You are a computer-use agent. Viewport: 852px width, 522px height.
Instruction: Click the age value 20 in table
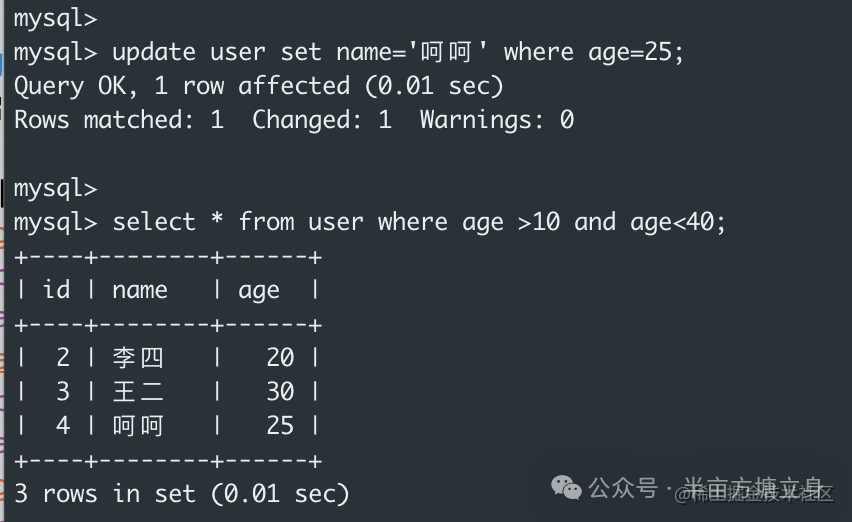pyautogui.click(x=280, y=358)
